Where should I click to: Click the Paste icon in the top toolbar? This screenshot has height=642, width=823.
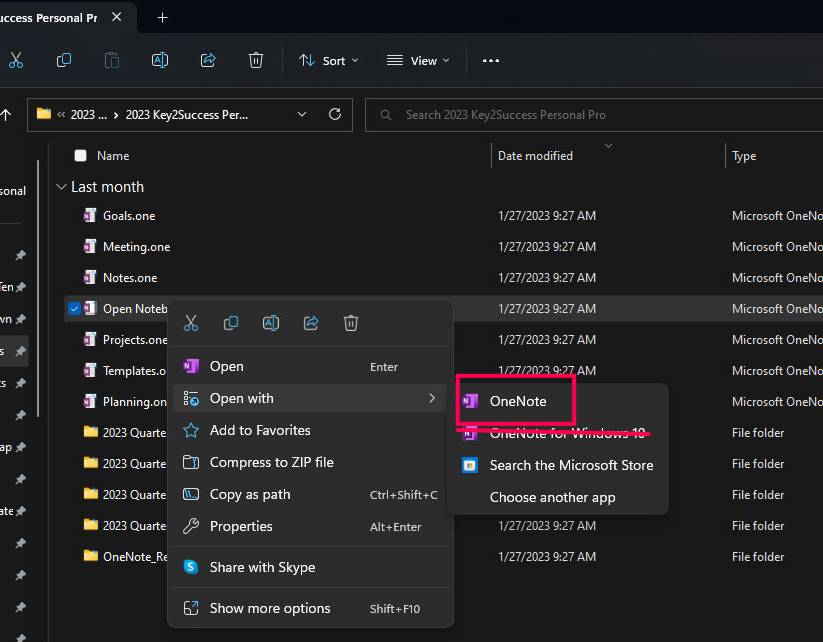tap(112, 60)
